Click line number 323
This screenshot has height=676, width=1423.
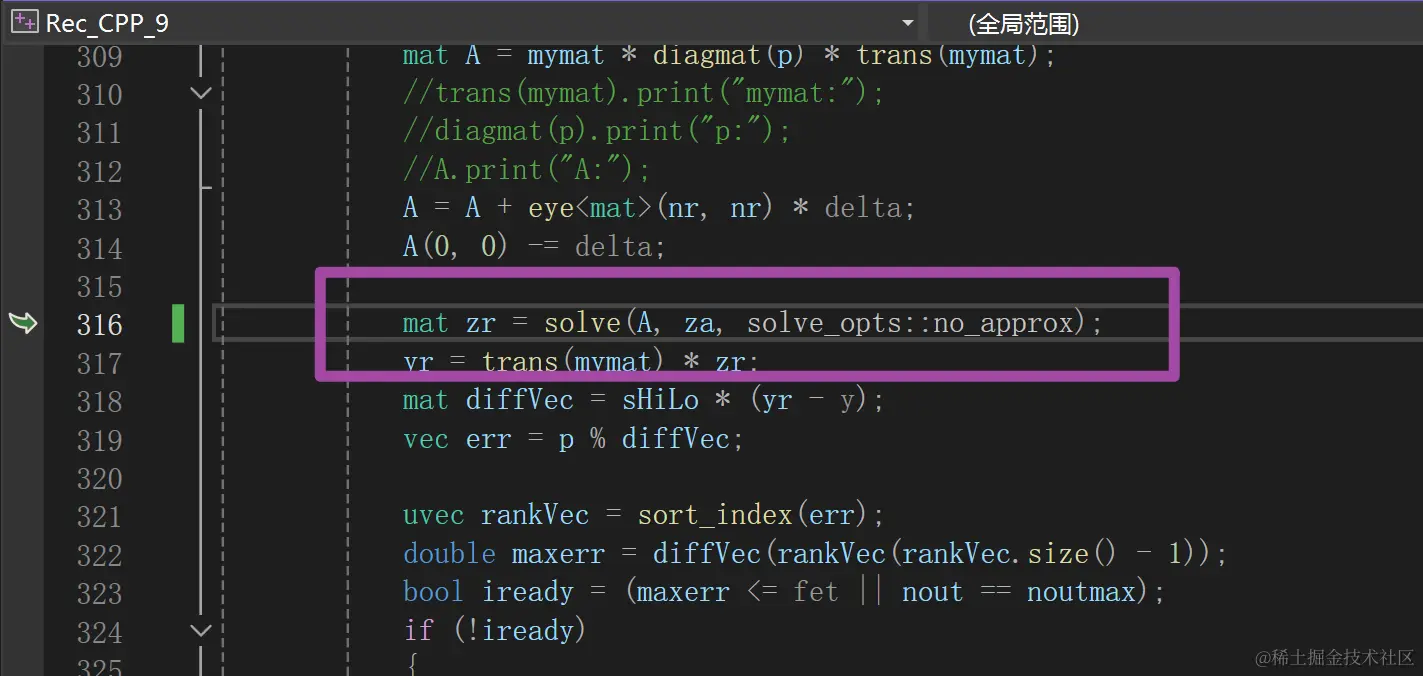(x=100, y=593)
